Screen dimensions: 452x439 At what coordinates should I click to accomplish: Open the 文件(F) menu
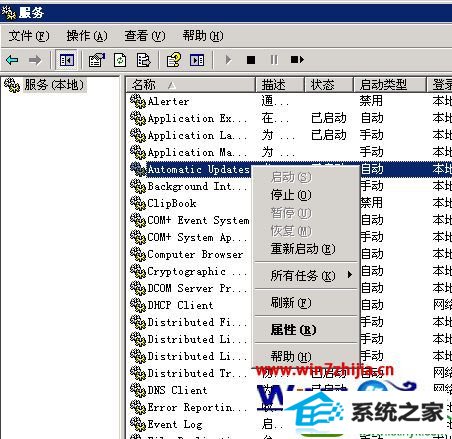29,36
